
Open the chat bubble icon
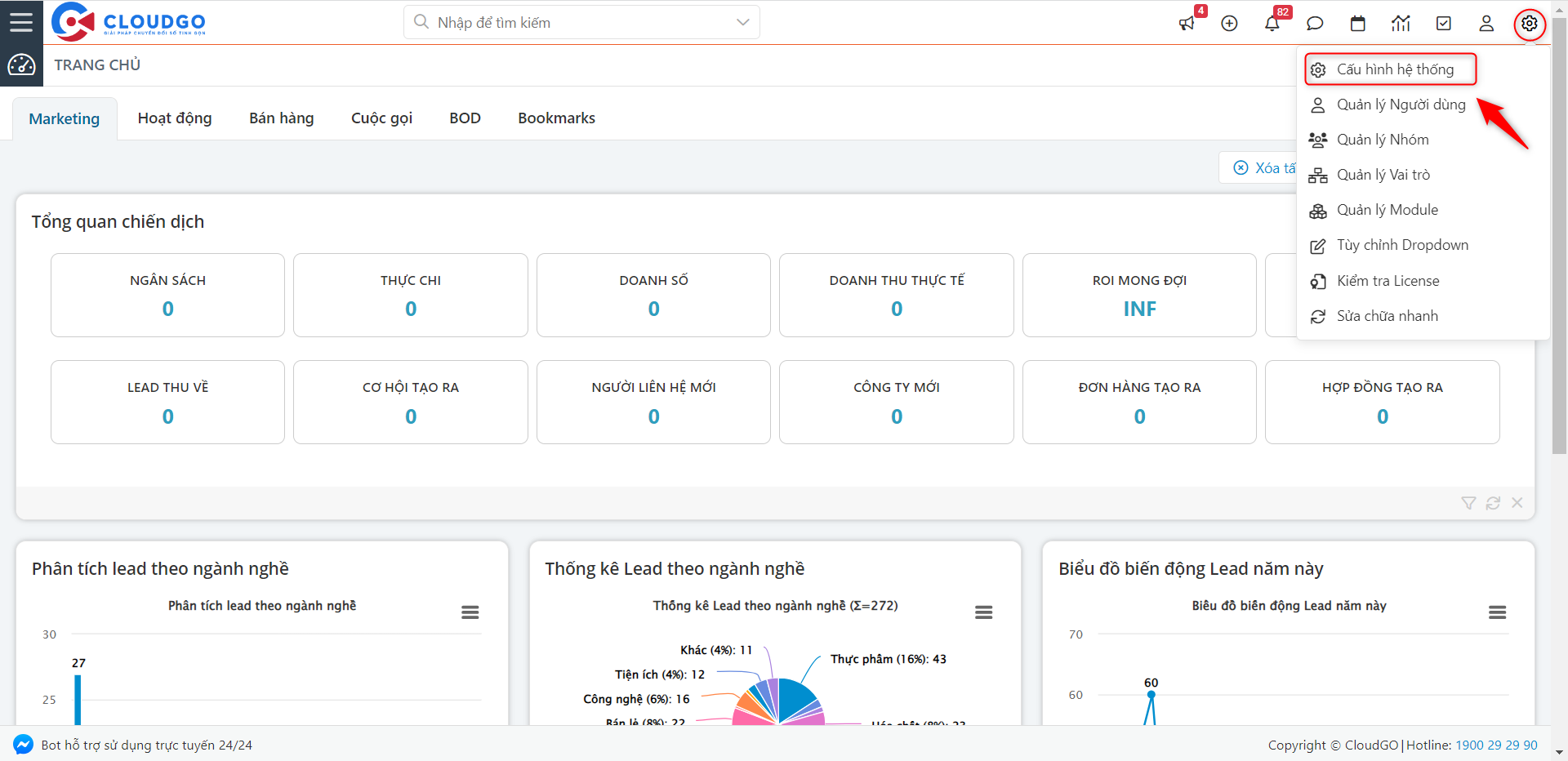click(x=1315, y=24)
